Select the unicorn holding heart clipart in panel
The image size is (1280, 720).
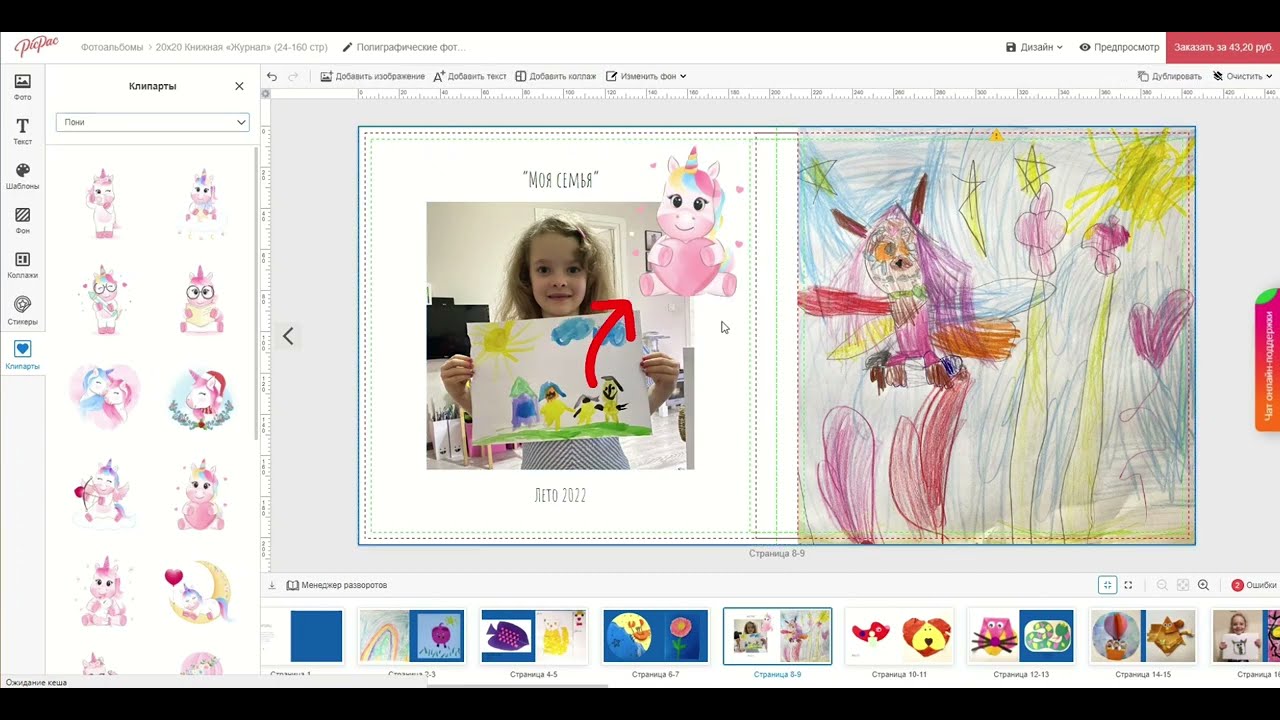[x=201, y=494]
